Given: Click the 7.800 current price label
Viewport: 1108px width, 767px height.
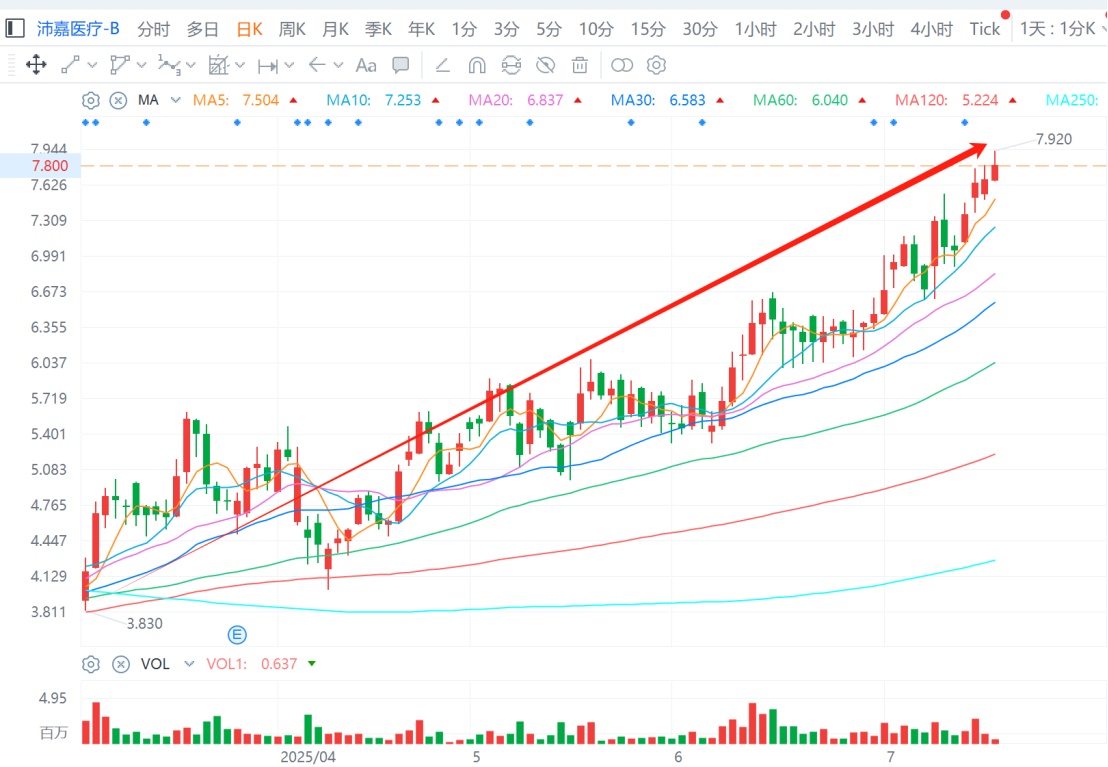Looking at the screenshot, I should 49,165.
